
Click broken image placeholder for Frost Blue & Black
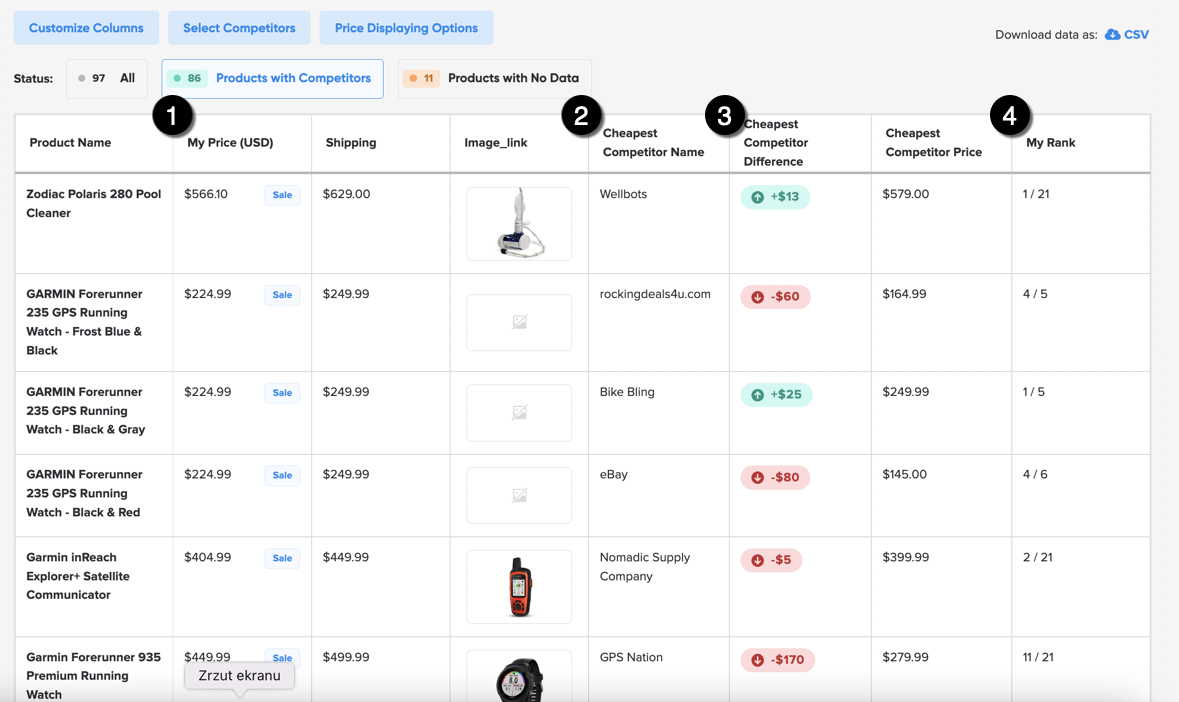[519, 322]
